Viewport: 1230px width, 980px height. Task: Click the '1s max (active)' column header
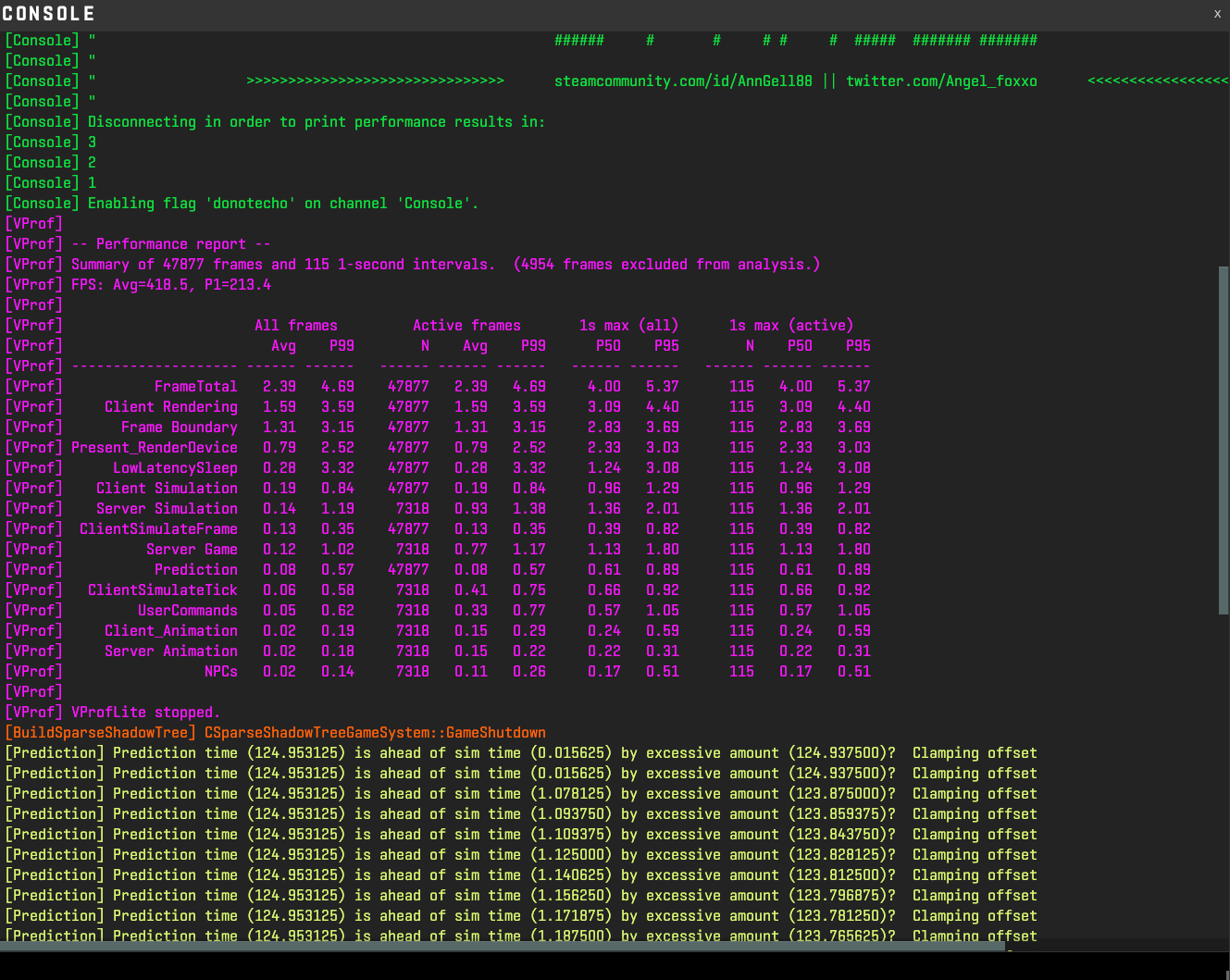(791, 326)
